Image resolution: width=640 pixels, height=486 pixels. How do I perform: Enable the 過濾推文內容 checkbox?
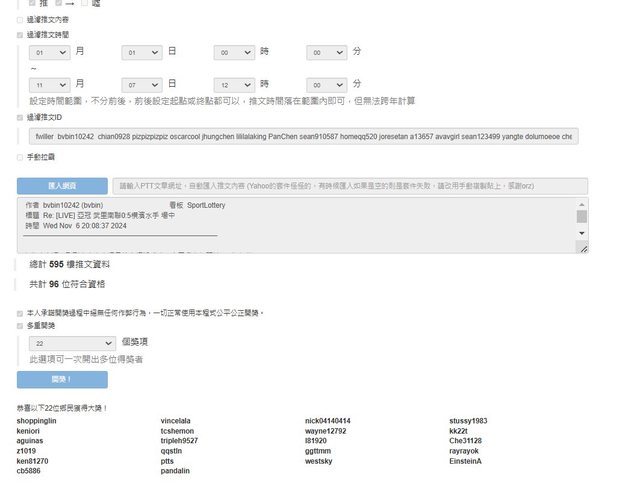click(x=20, y=19)
